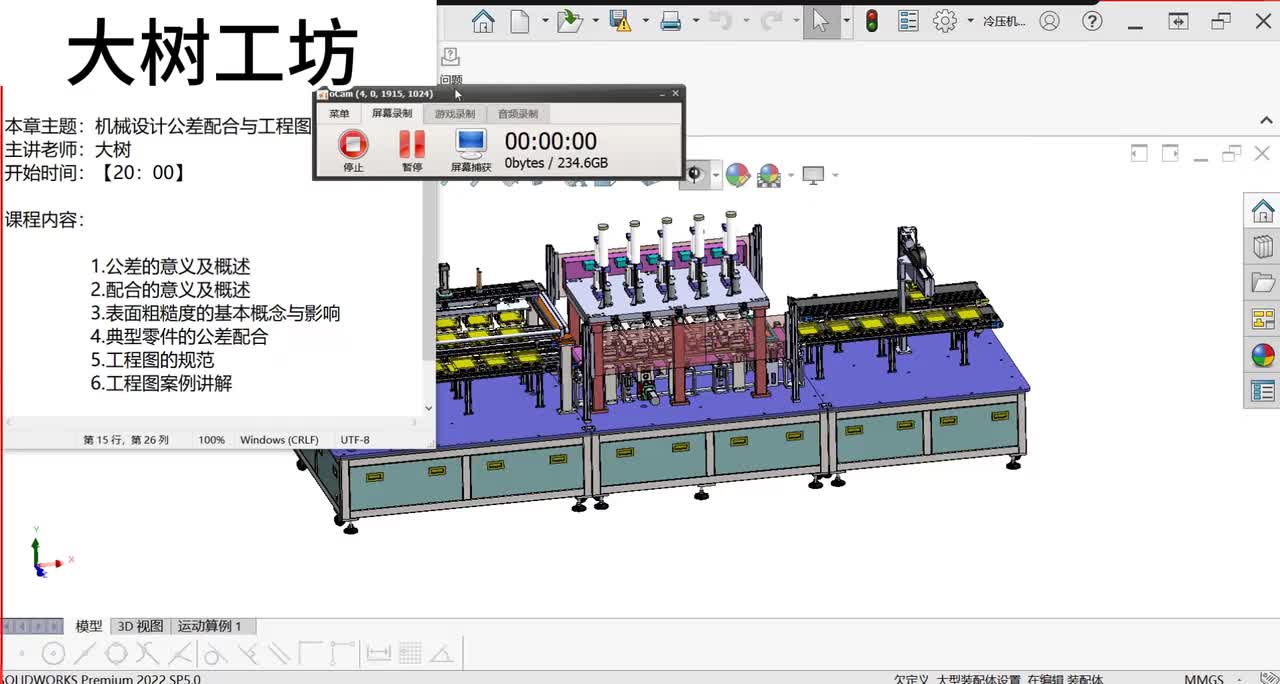
Task: Expand the Hide/Show Items dropdown arrow
Action: tap(714, 176)
